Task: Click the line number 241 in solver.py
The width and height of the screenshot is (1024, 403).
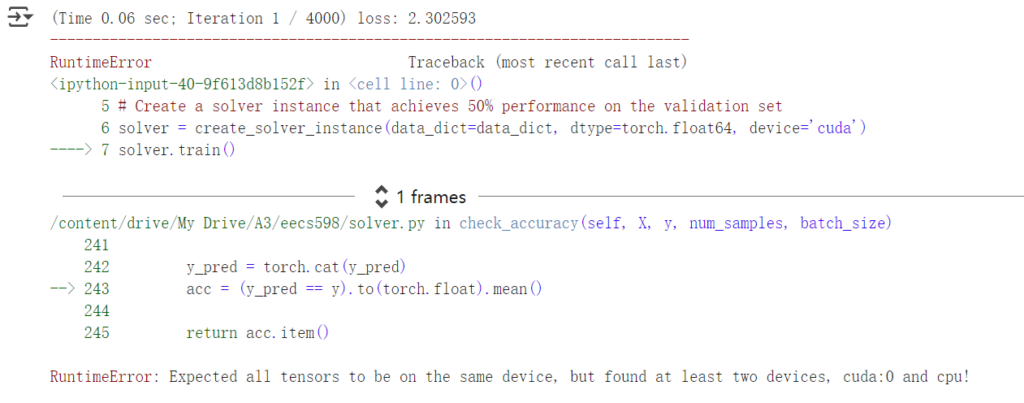Action: click(x=97, y=246)
